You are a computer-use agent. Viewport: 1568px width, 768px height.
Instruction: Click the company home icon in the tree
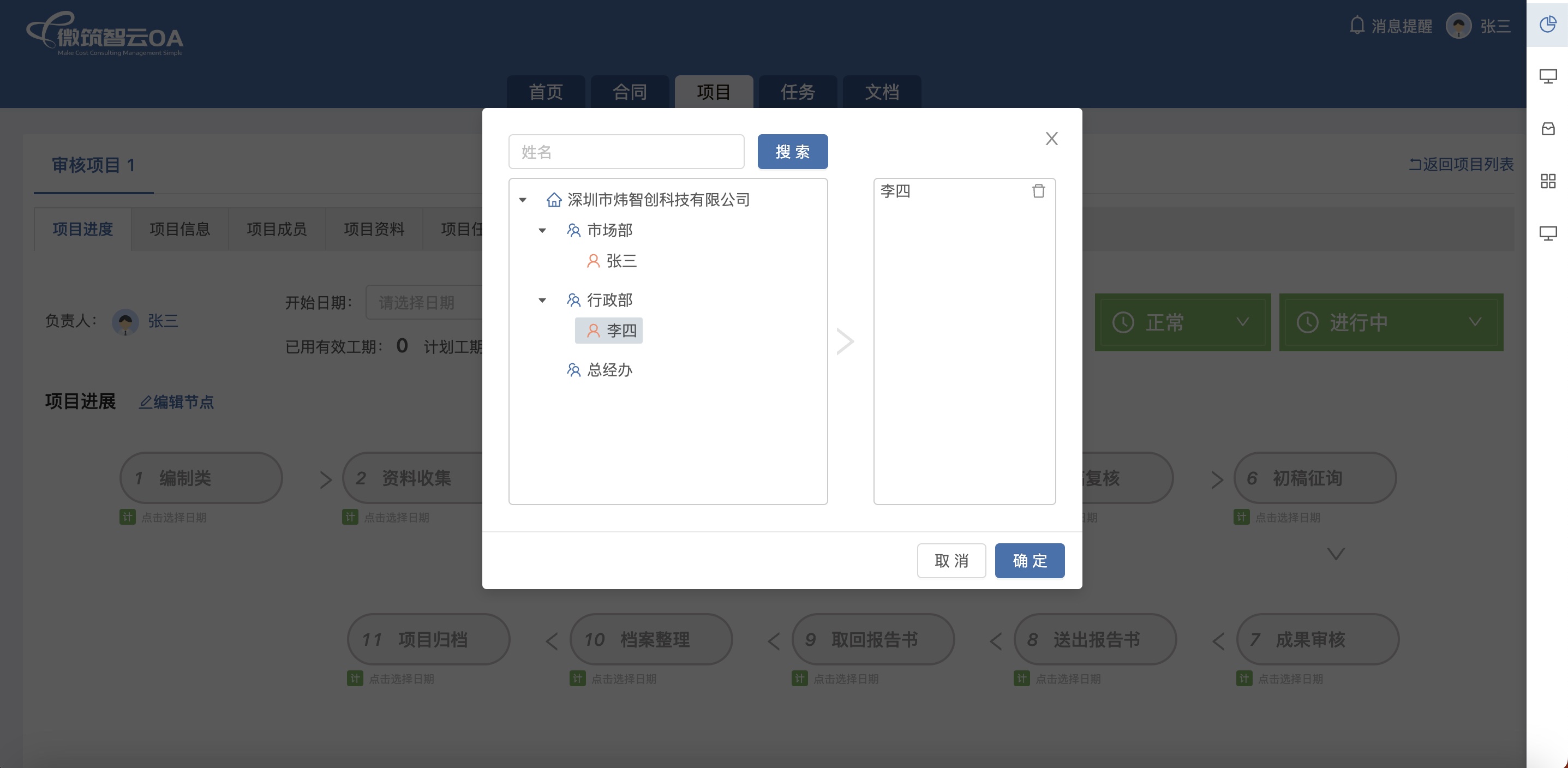click(x=553, y=200)
